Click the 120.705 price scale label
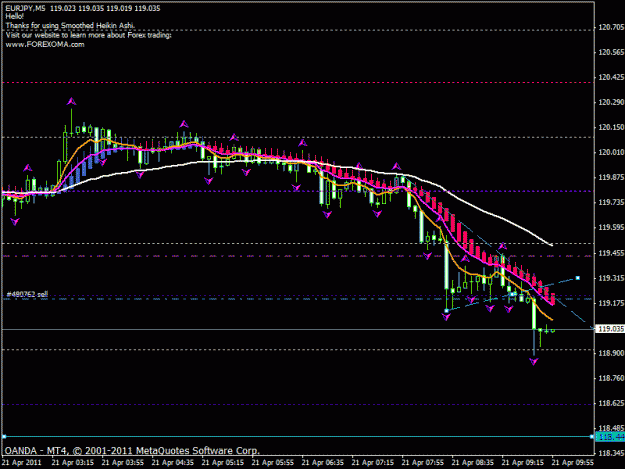The width and height of the screenshot is (625, 469). pyautogui.click(x=611, y=27)
